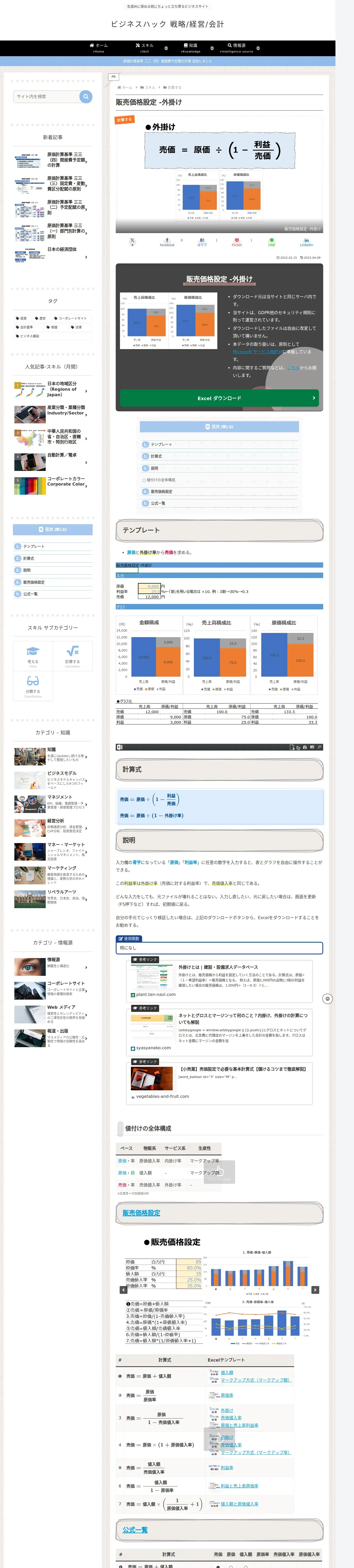Open the リベラルアーツ knowledge category
Screen dimensions: 354x1568
click(x=53, y=898)
